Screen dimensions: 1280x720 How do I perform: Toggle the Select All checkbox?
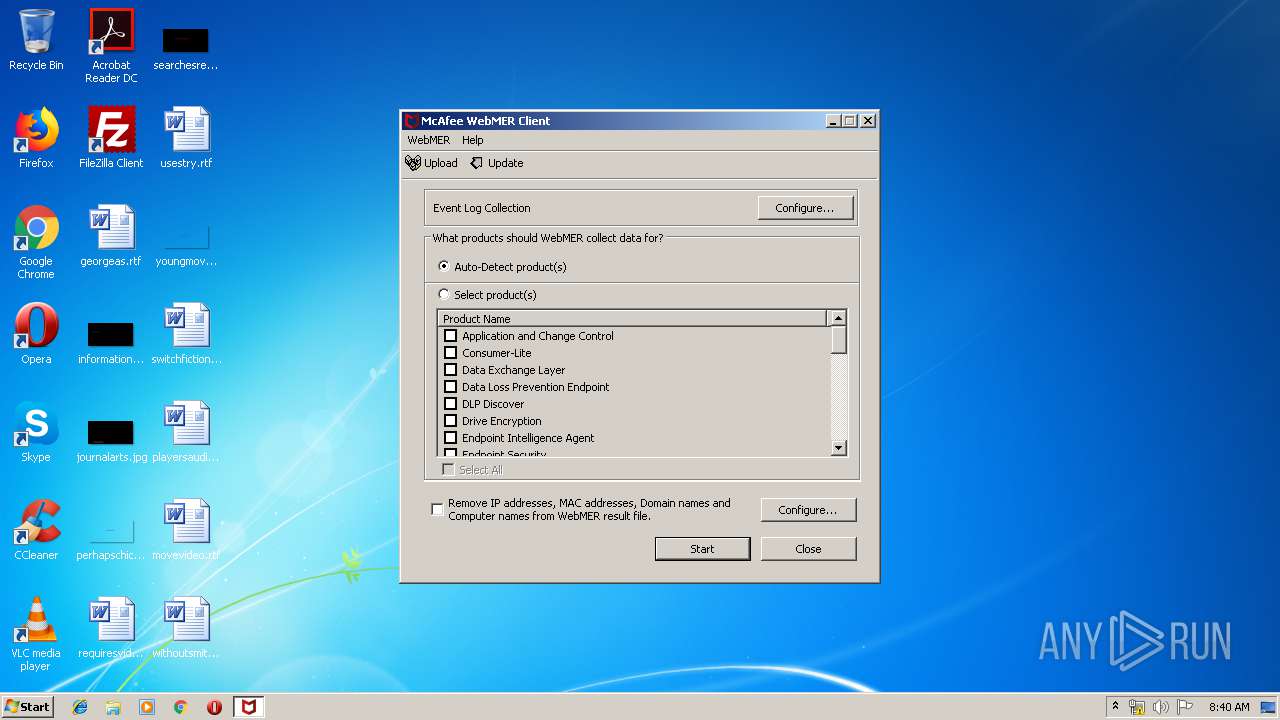[x=448, y=470]
